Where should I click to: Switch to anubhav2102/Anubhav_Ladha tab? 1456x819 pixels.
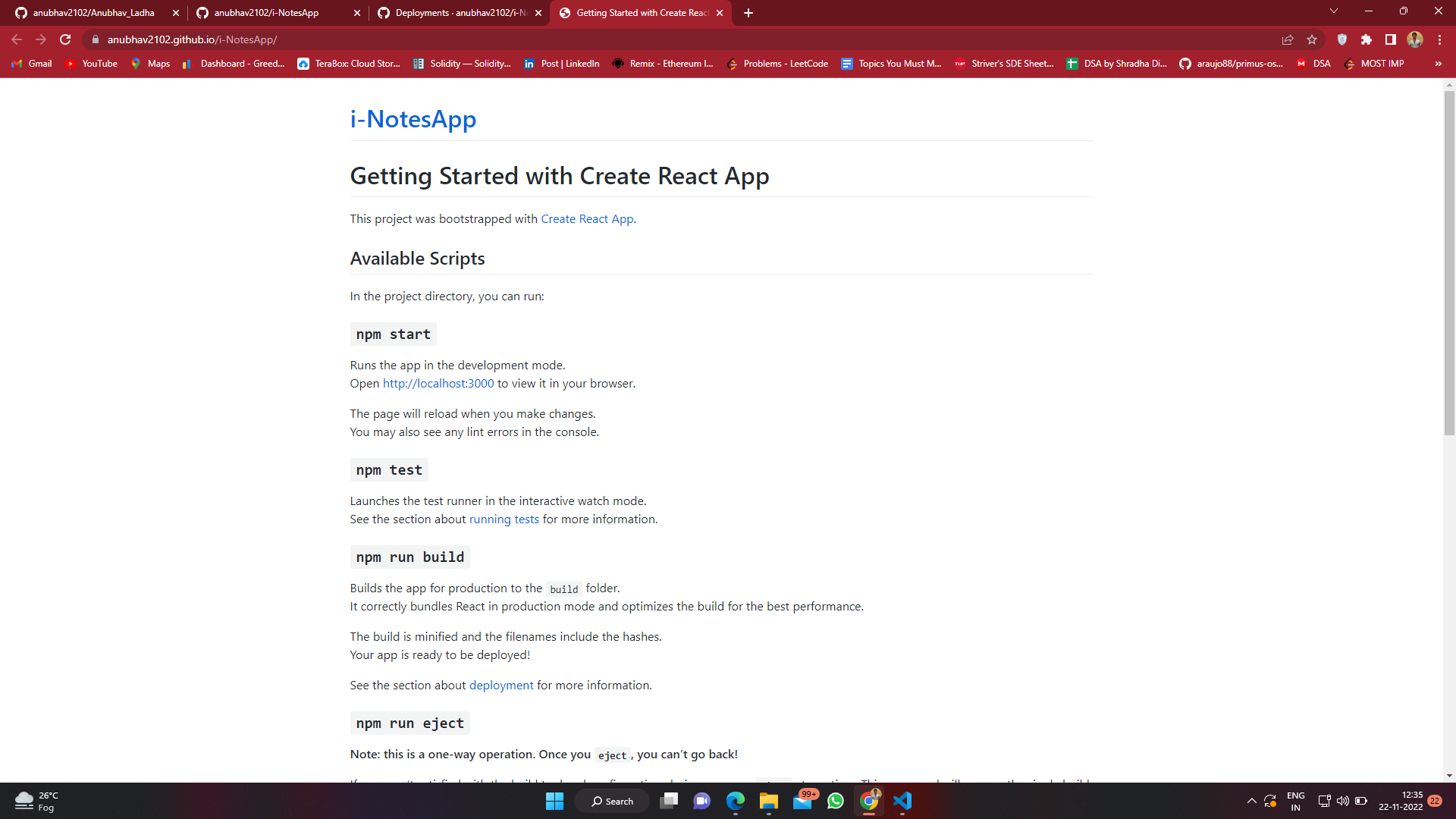click(93, 13)
